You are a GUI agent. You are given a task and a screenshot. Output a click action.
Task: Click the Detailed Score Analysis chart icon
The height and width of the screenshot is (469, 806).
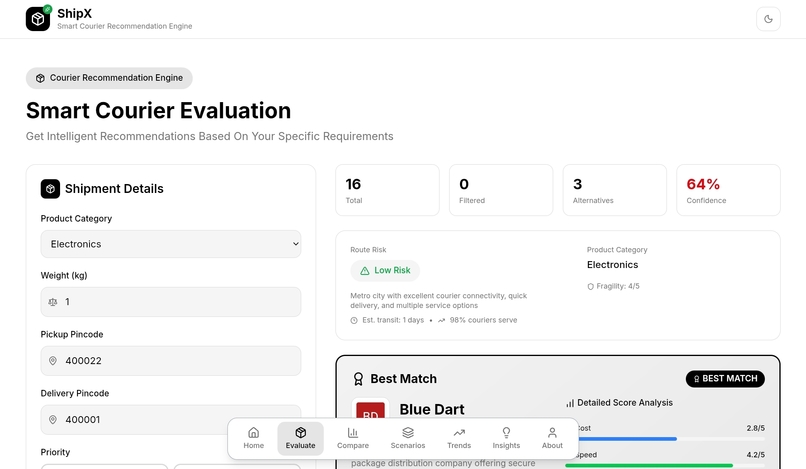(570, 403)
